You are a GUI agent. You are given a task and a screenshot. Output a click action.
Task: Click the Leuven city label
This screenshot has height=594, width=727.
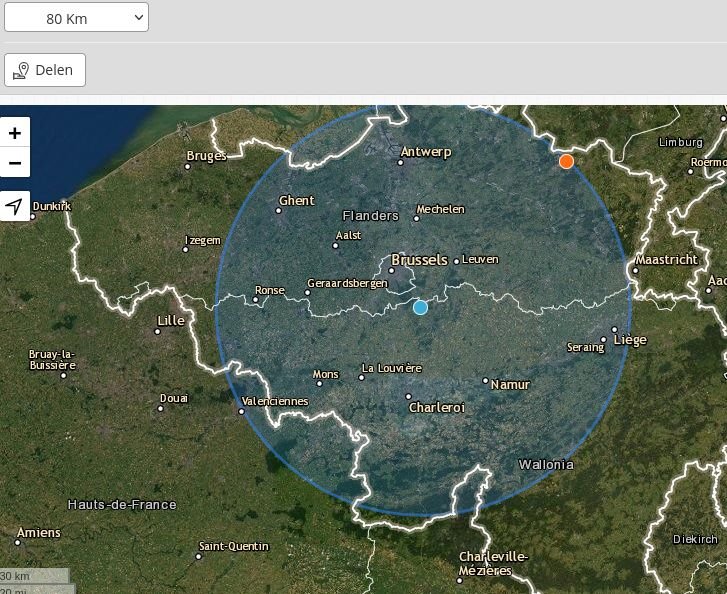click(480, 260)
